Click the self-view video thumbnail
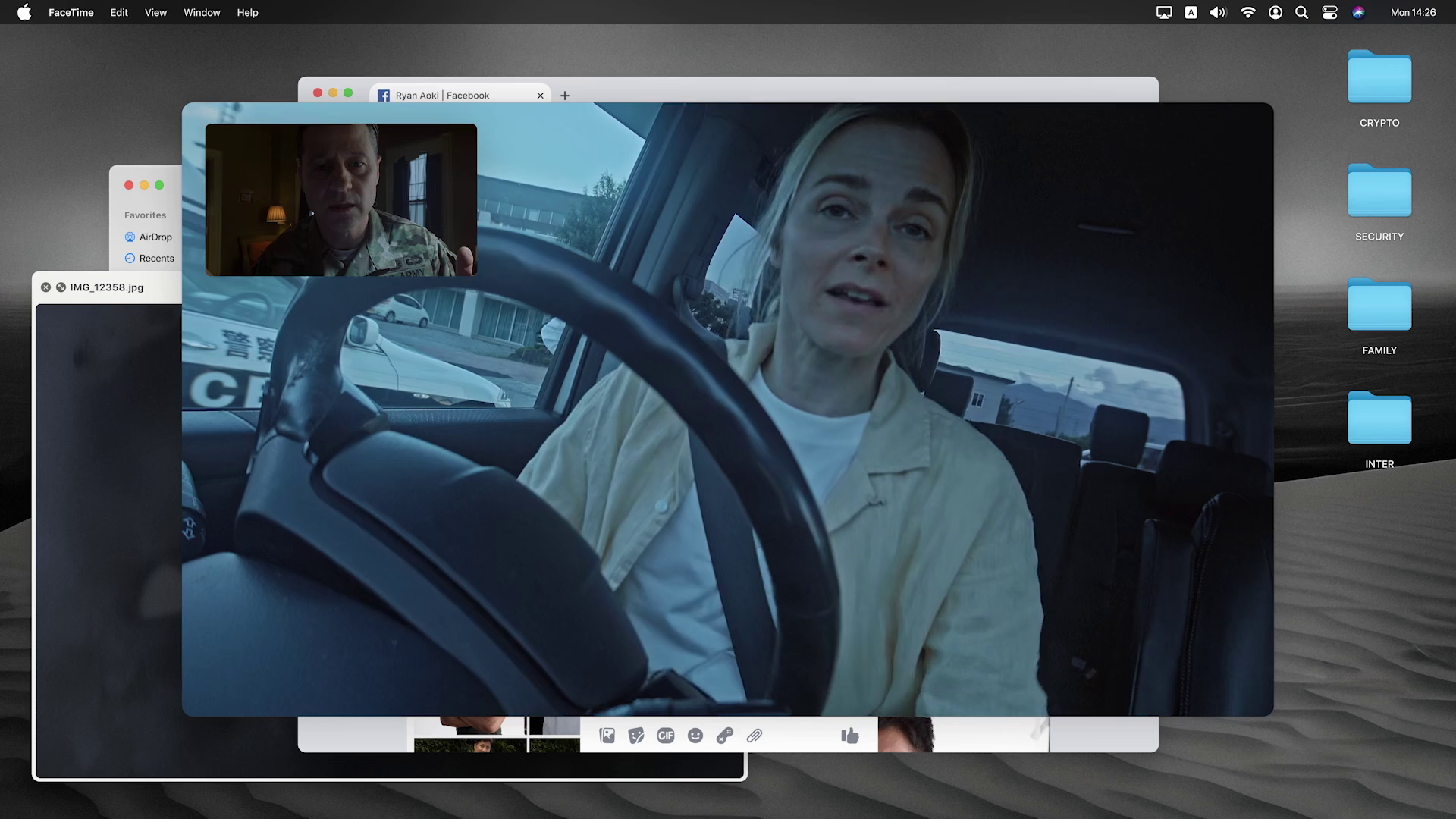1456x819 pixels. click(x=341, y=199)
